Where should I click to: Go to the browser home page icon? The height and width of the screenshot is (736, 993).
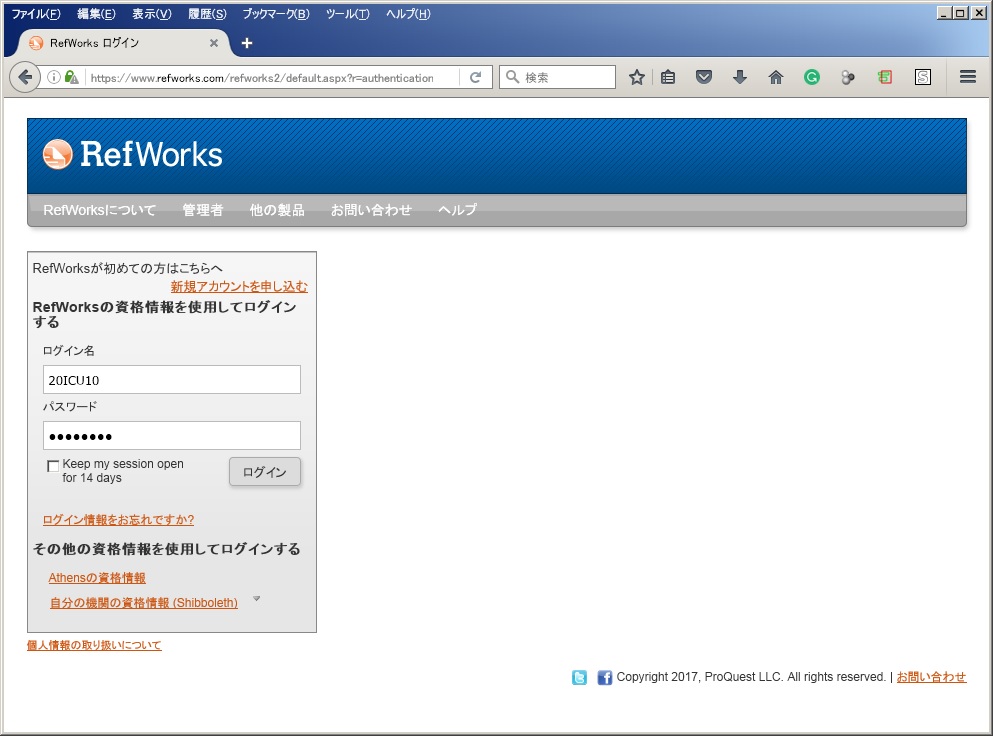(x=776, y=77)
